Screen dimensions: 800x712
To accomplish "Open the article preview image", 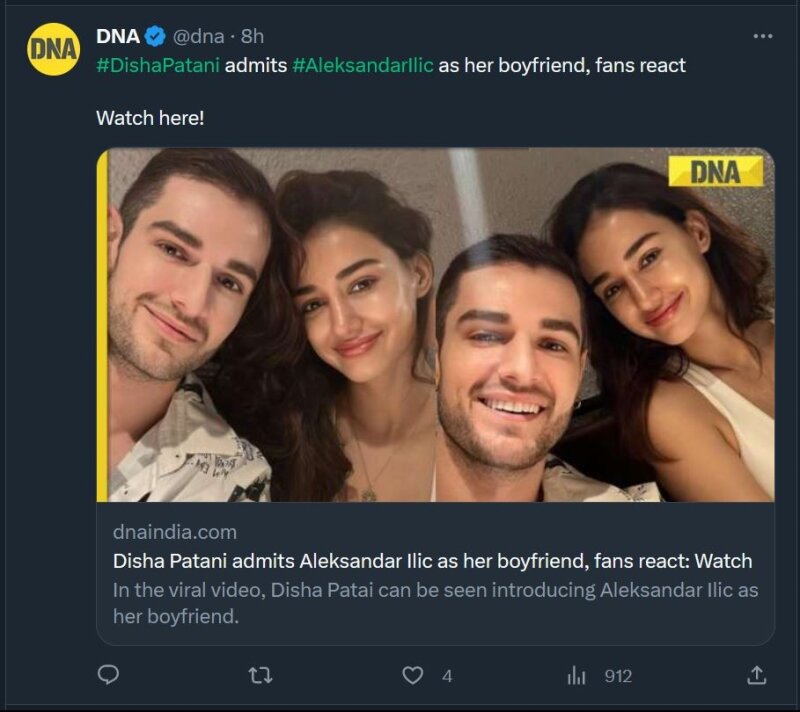I will tap(435, 325).
